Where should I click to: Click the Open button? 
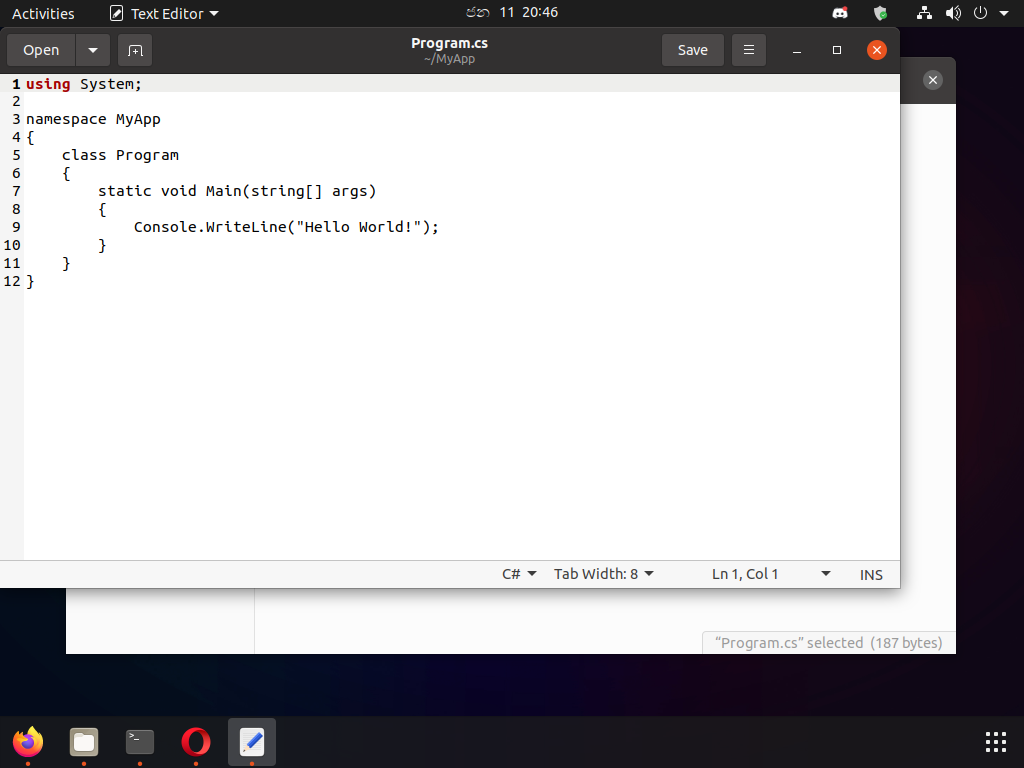(41, 50)
